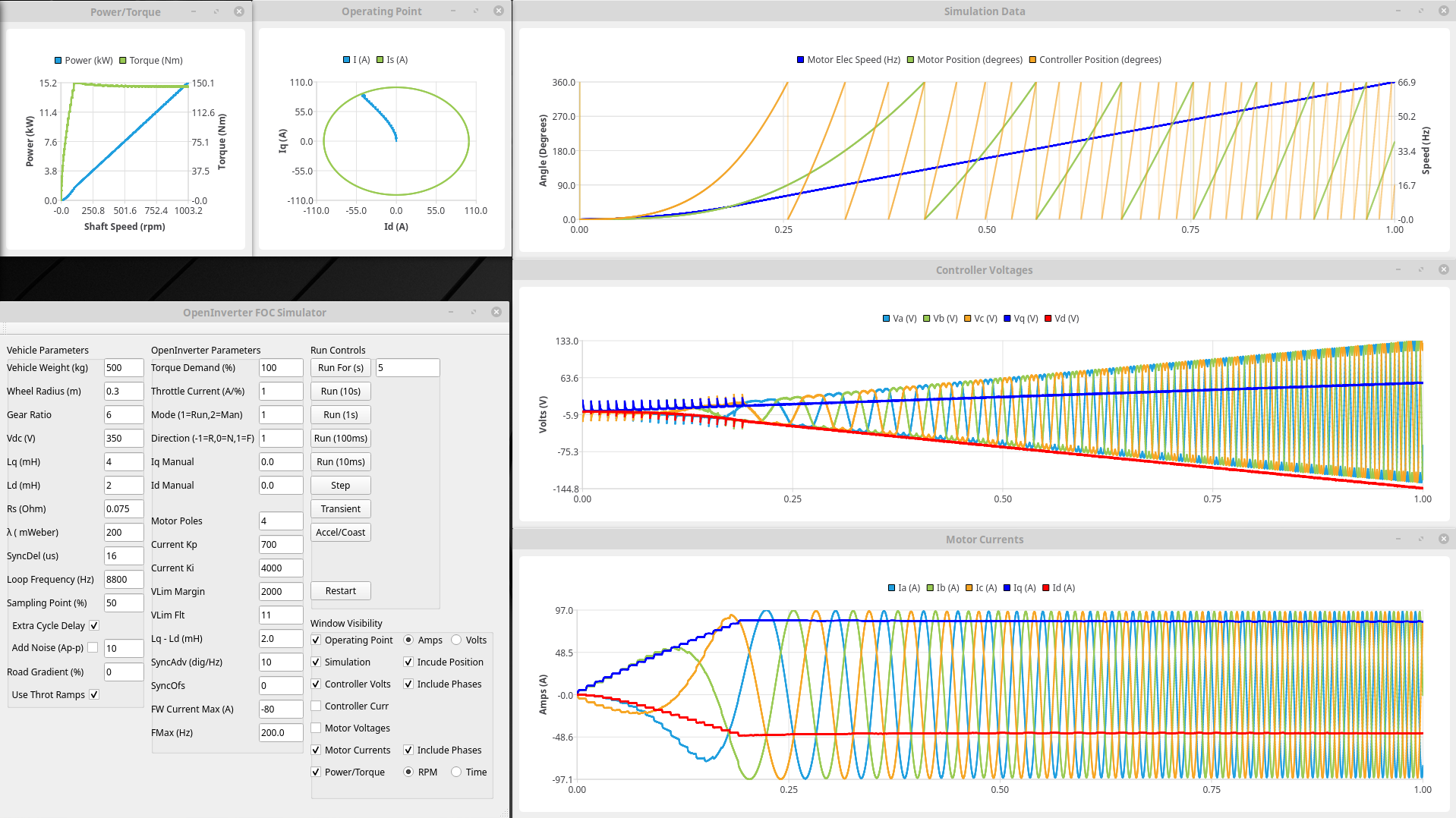Click the Torque (Nm) legend marker
The image size is (1456, 818).
tap(122, 61)
